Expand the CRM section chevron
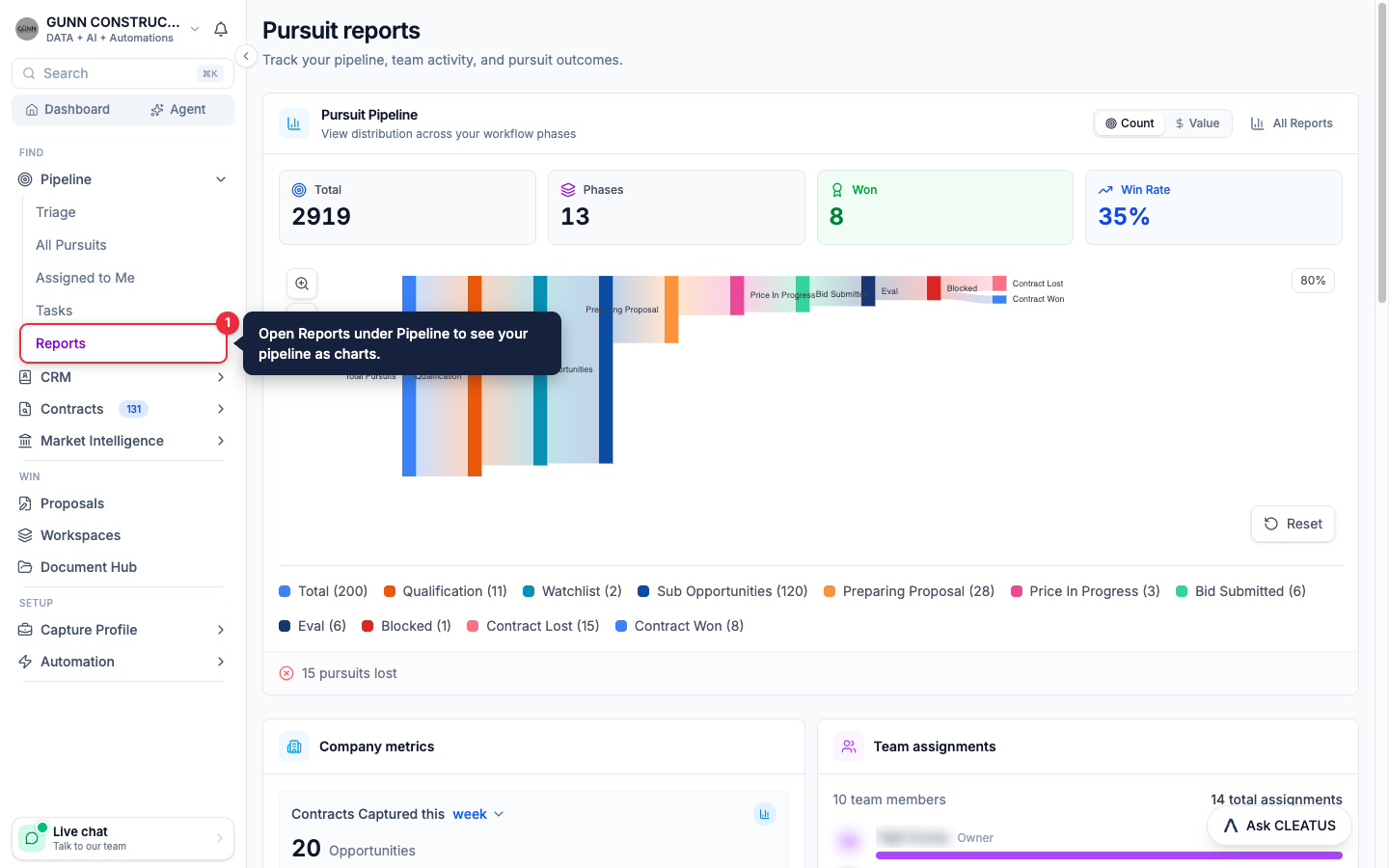This screenshot has width=1389, height=868. 221,377
